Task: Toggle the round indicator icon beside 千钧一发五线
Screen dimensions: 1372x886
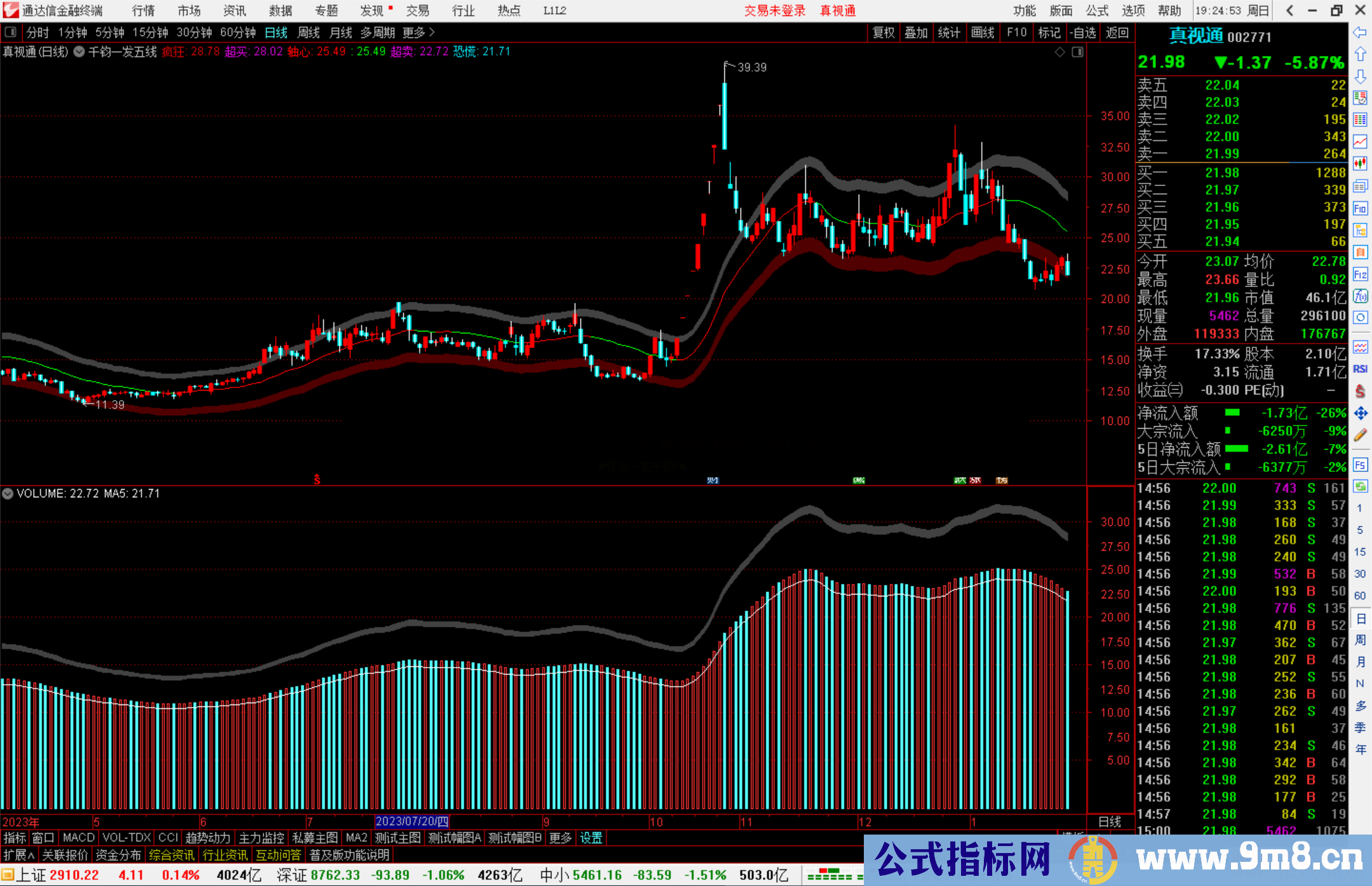Action: pyautogui.click(x=79, y=52)
